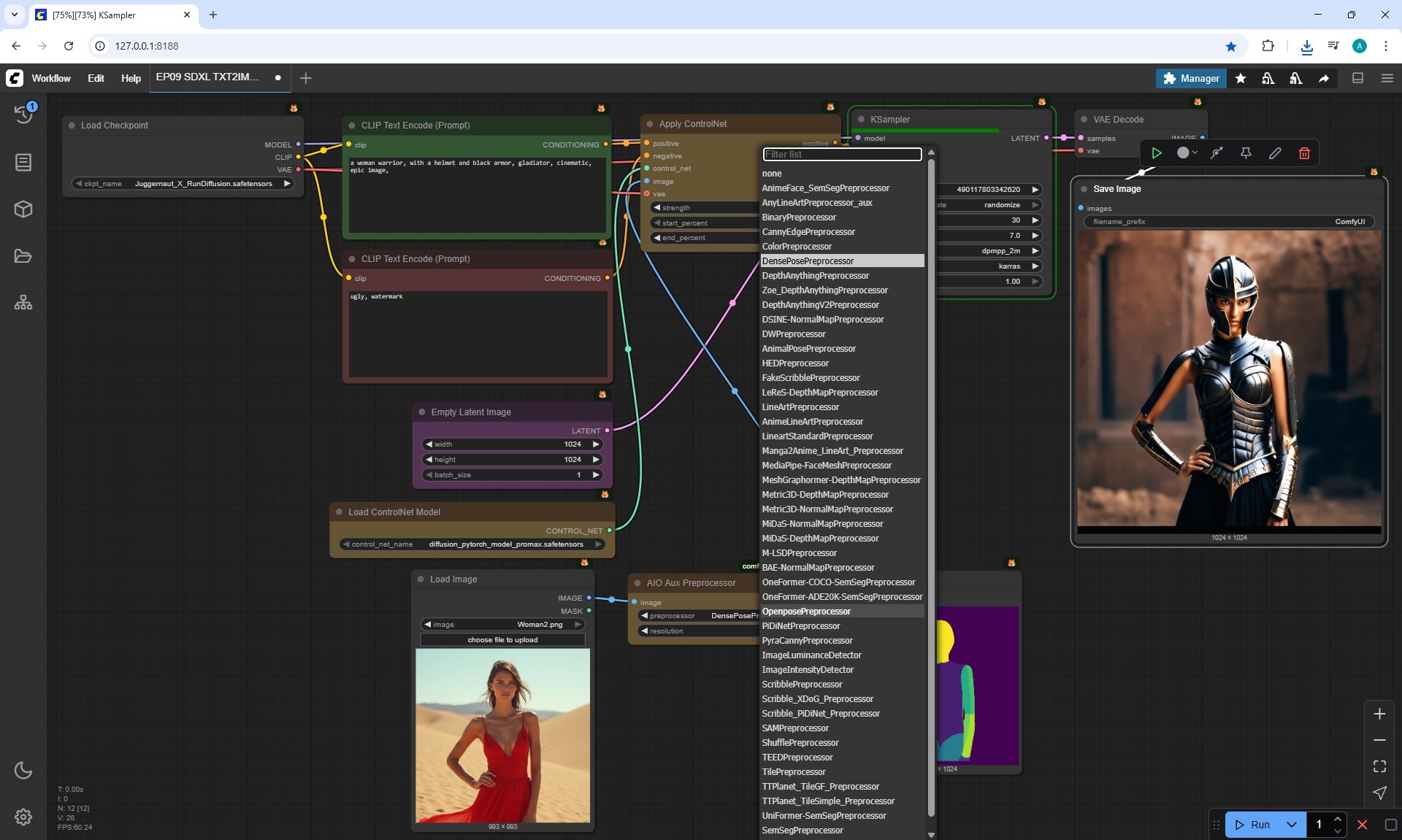Click the share arrow icon in the top bar
The height and width of the screenshot is (840, 1402).
pyautogui.click(x=1323, y=78)
